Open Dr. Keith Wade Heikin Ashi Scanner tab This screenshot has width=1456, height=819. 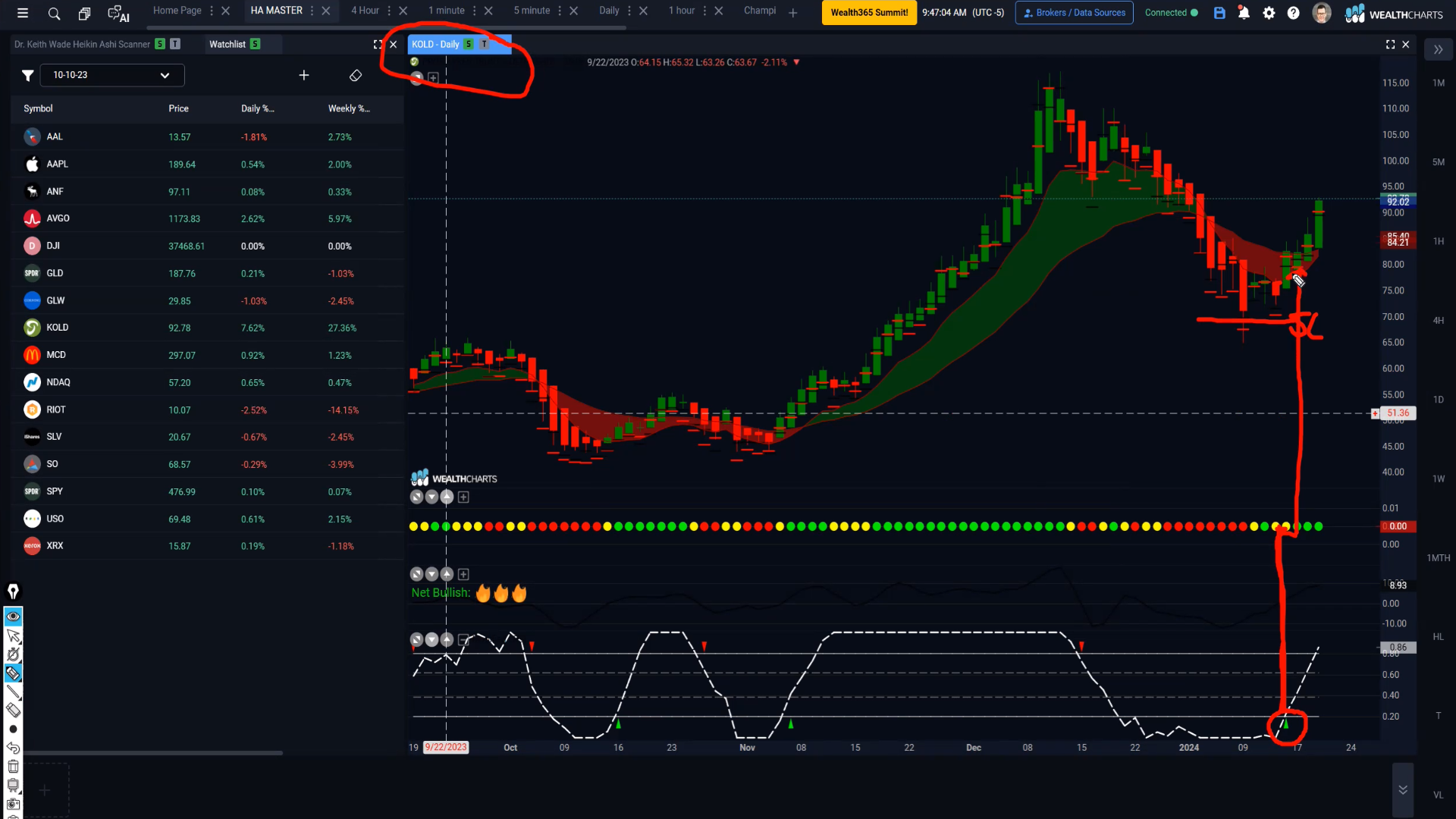pyautogui.click(x=82, y=44)
